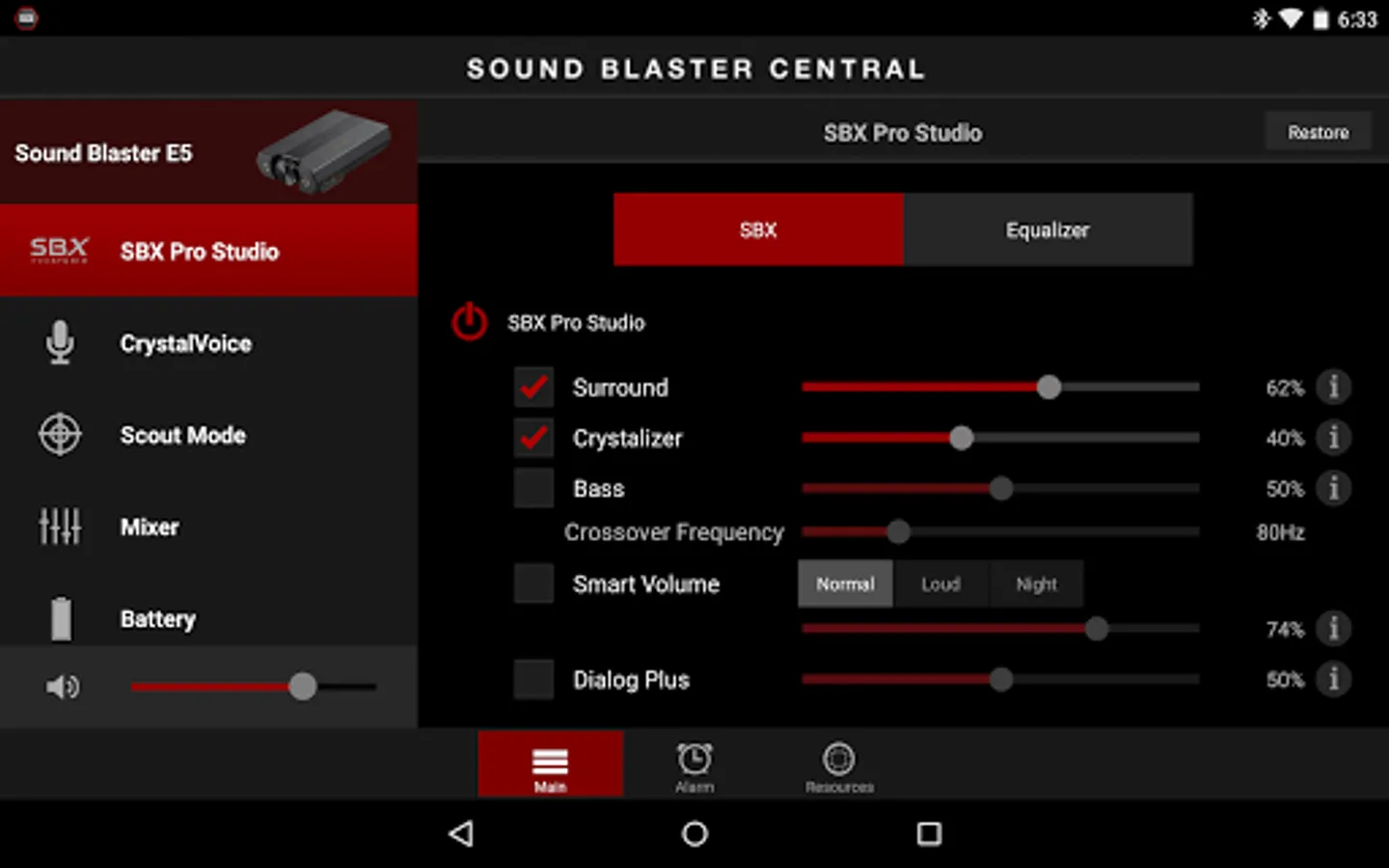
Task: Click the notification icon in status bar
Action: point(27,18)
